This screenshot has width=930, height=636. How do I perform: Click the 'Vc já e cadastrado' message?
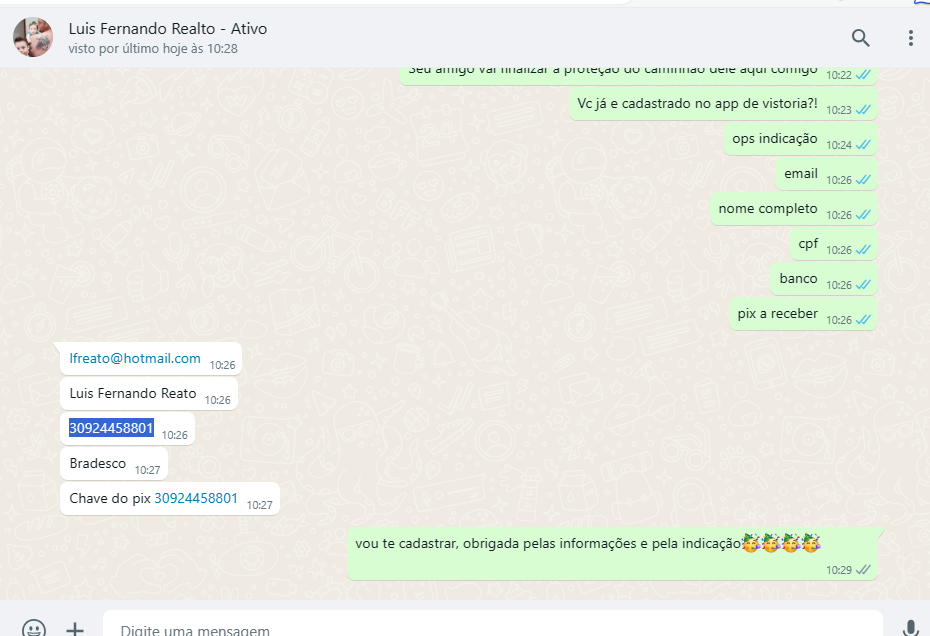[697, 103]
